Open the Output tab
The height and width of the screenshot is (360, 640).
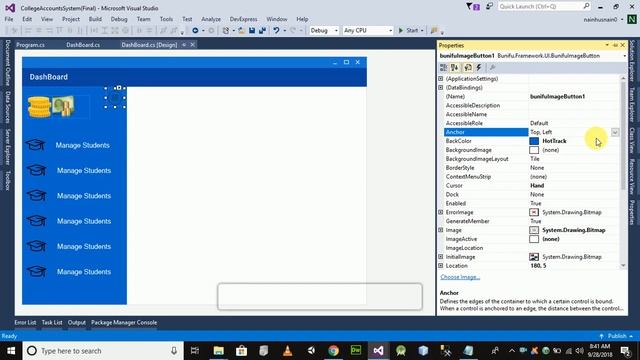click(77, 322)
